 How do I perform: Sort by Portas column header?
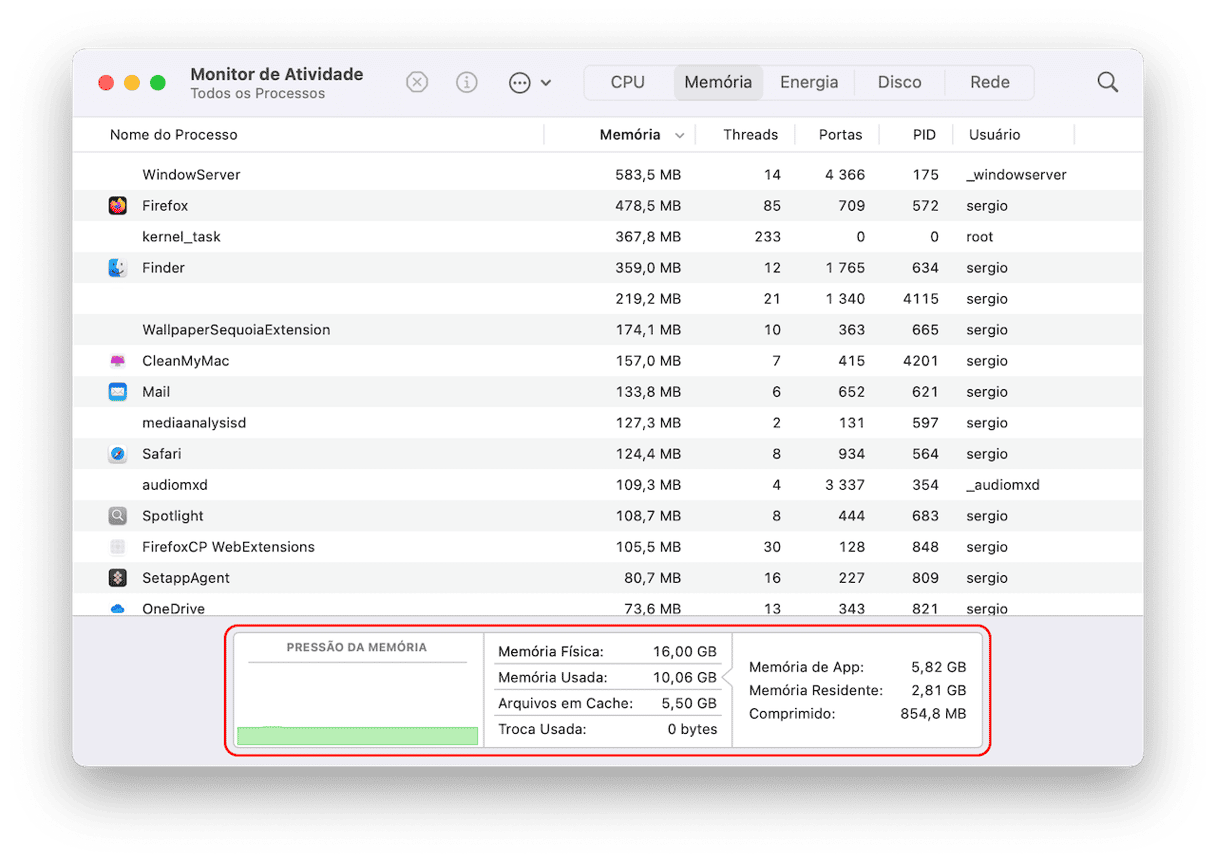841,135
